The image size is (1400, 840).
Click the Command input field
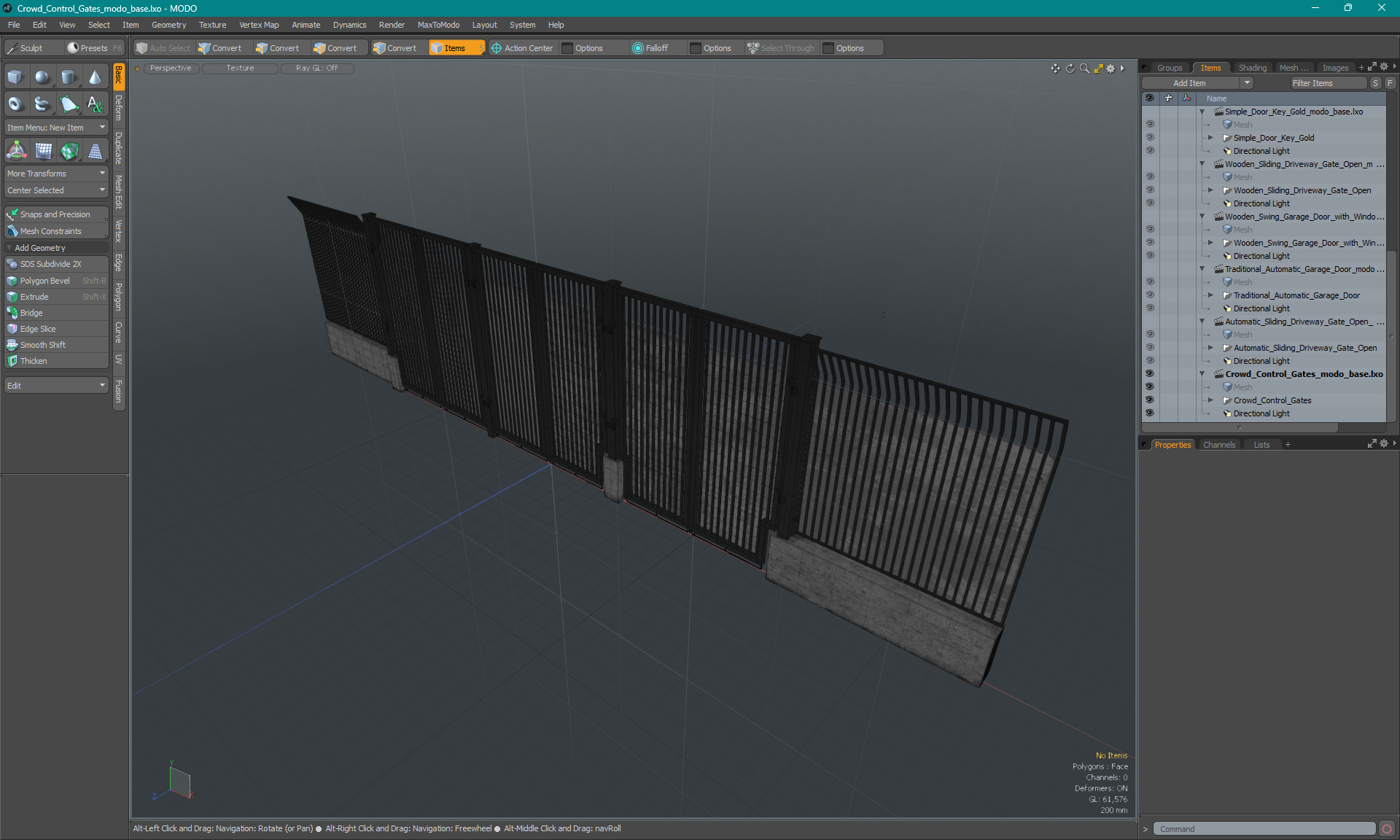click(1264, 829)
